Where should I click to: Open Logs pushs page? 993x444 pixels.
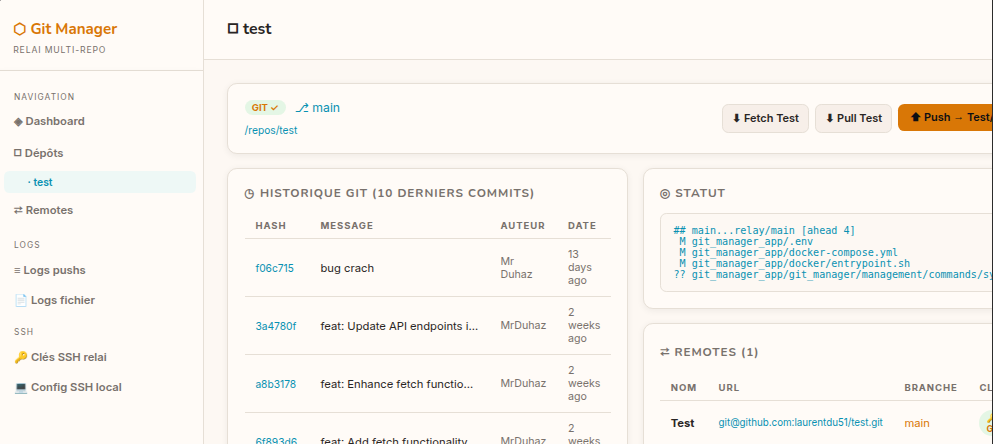[49, 270]
